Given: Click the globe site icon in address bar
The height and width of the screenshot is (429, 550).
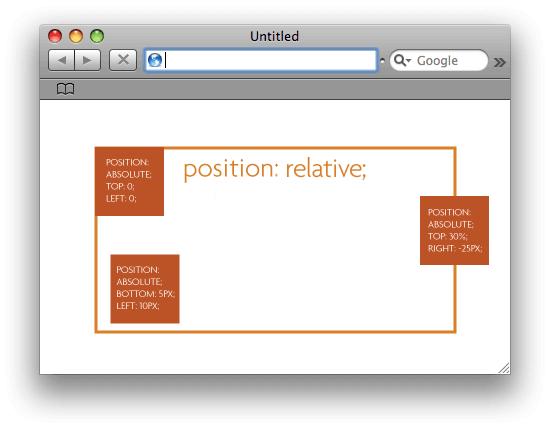Looking at the screenshot, I should (155, 60).
